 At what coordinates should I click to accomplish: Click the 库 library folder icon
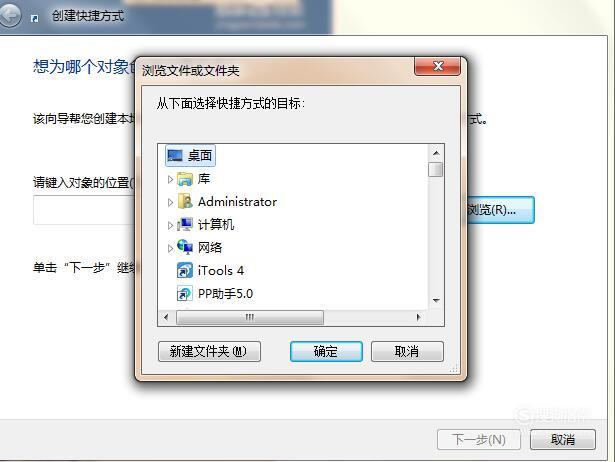tap(185, 179)
